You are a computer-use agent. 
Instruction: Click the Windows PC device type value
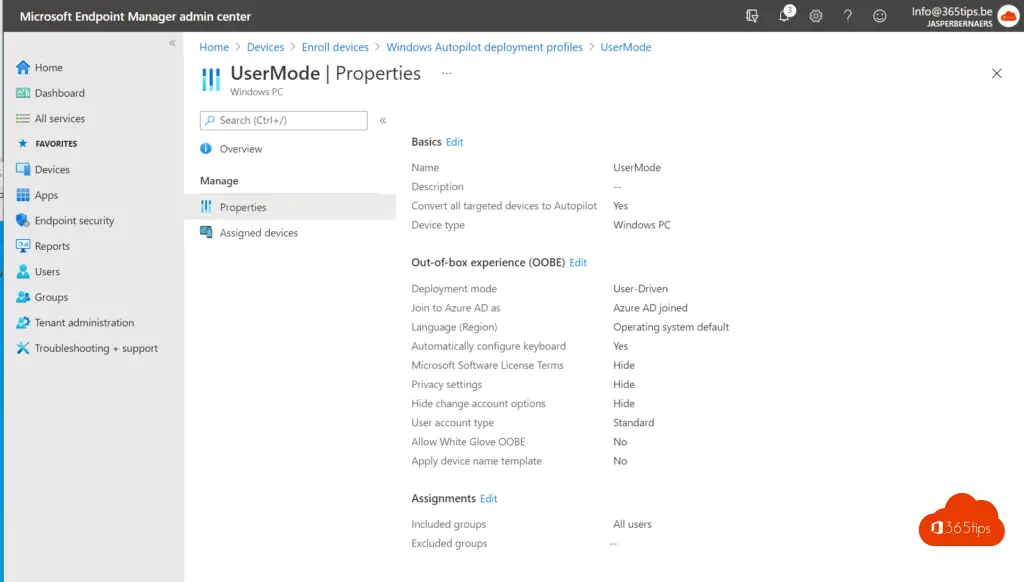coord(641,225)
